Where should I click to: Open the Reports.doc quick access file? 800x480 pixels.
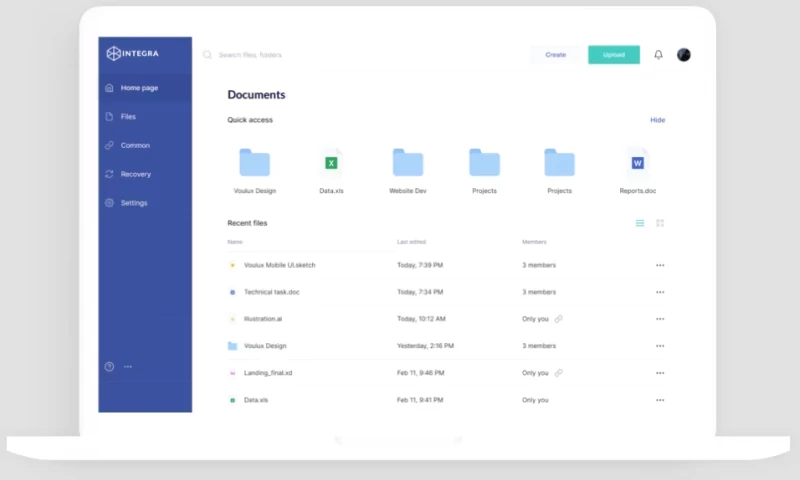(638, 171)
